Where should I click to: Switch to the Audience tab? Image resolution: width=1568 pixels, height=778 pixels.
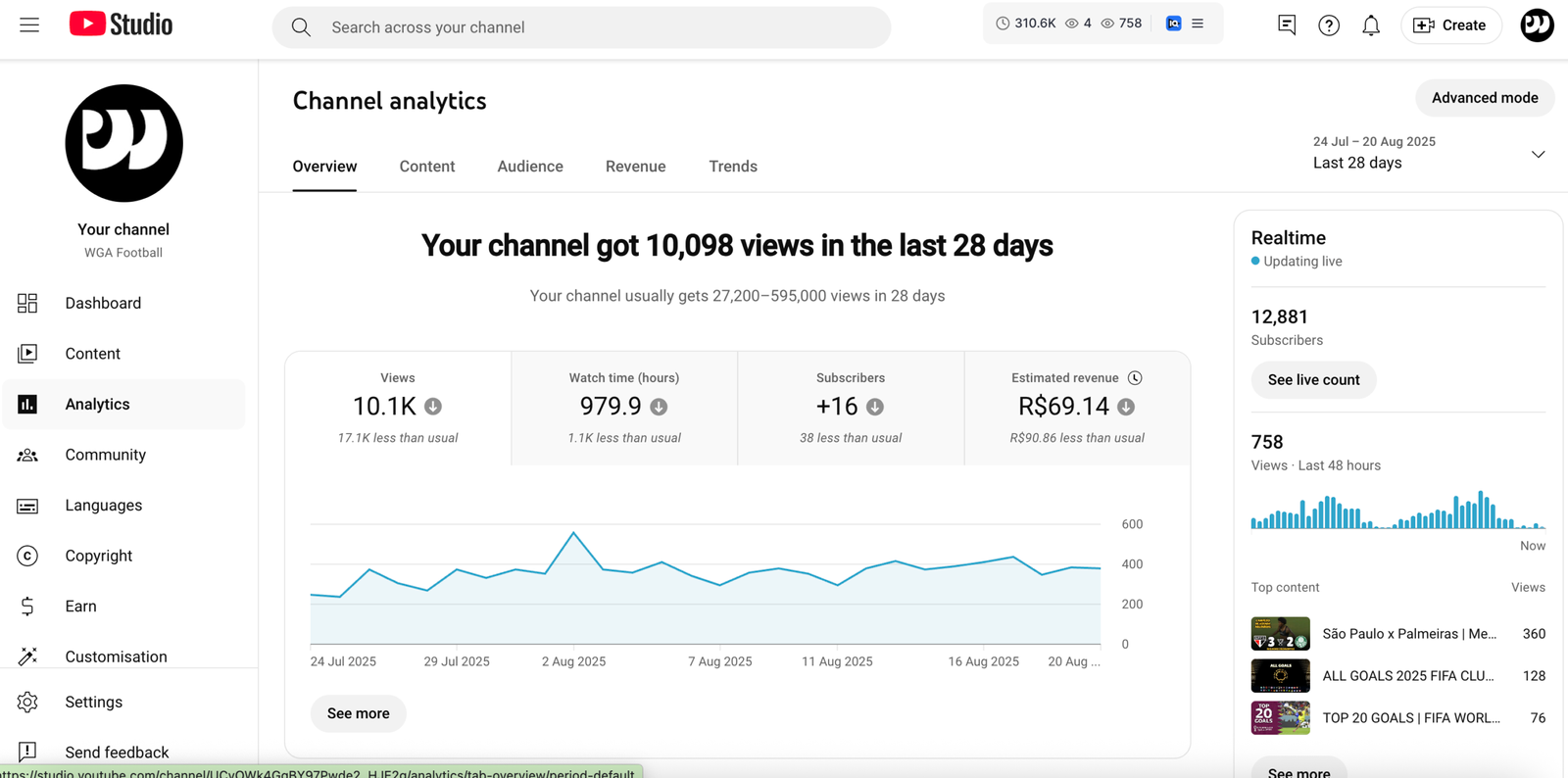[529, 167]
